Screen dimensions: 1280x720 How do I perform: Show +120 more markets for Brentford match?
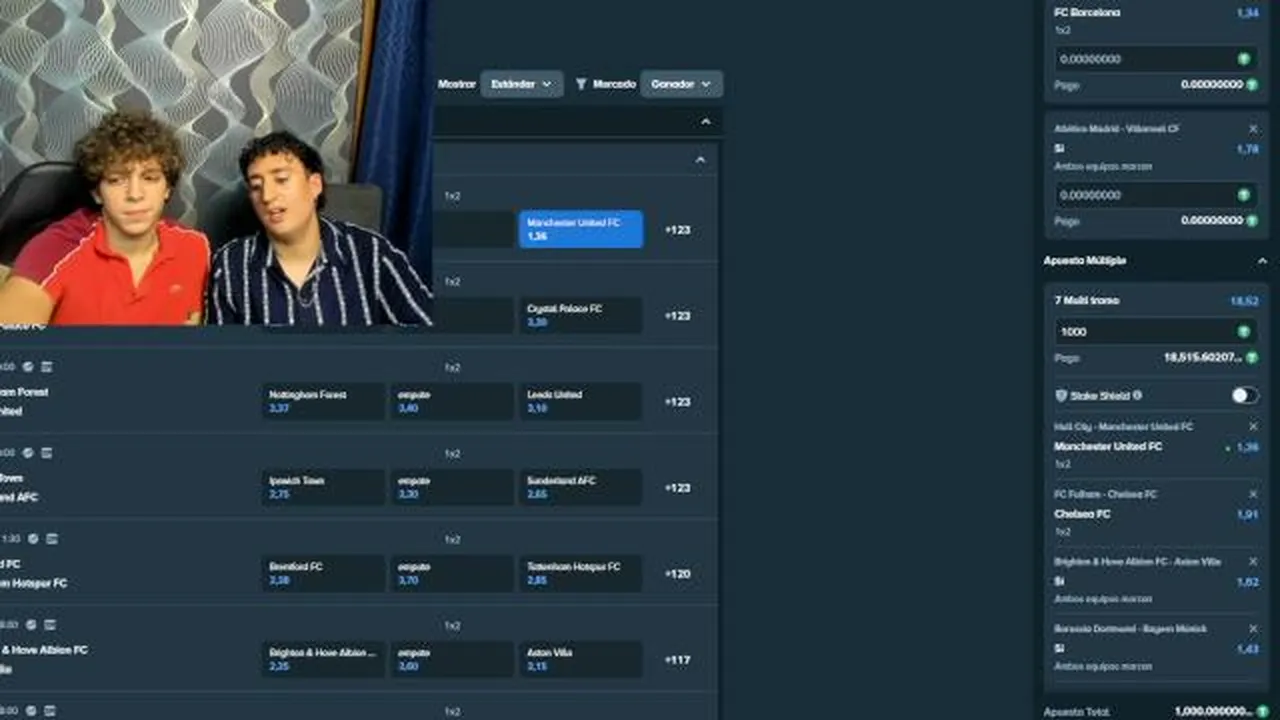point(678,574)
